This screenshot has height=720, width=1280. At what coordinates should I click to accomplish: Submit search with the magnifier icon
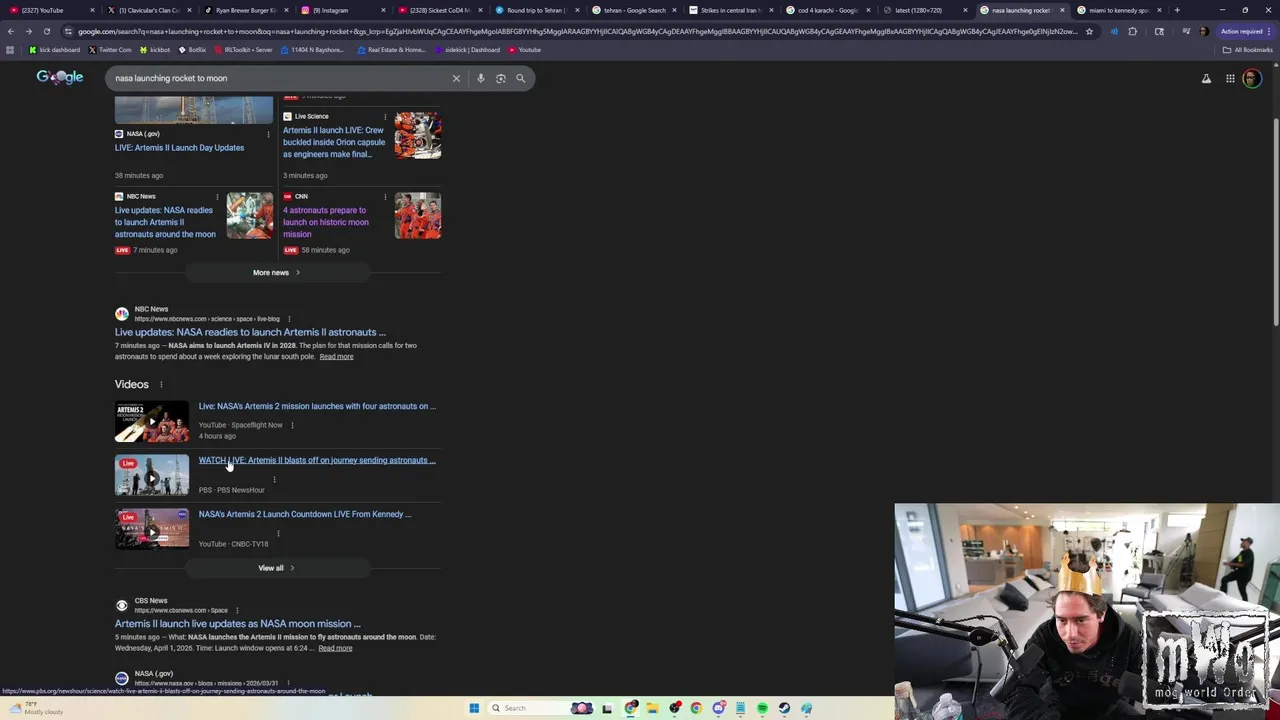coord(520,78)
